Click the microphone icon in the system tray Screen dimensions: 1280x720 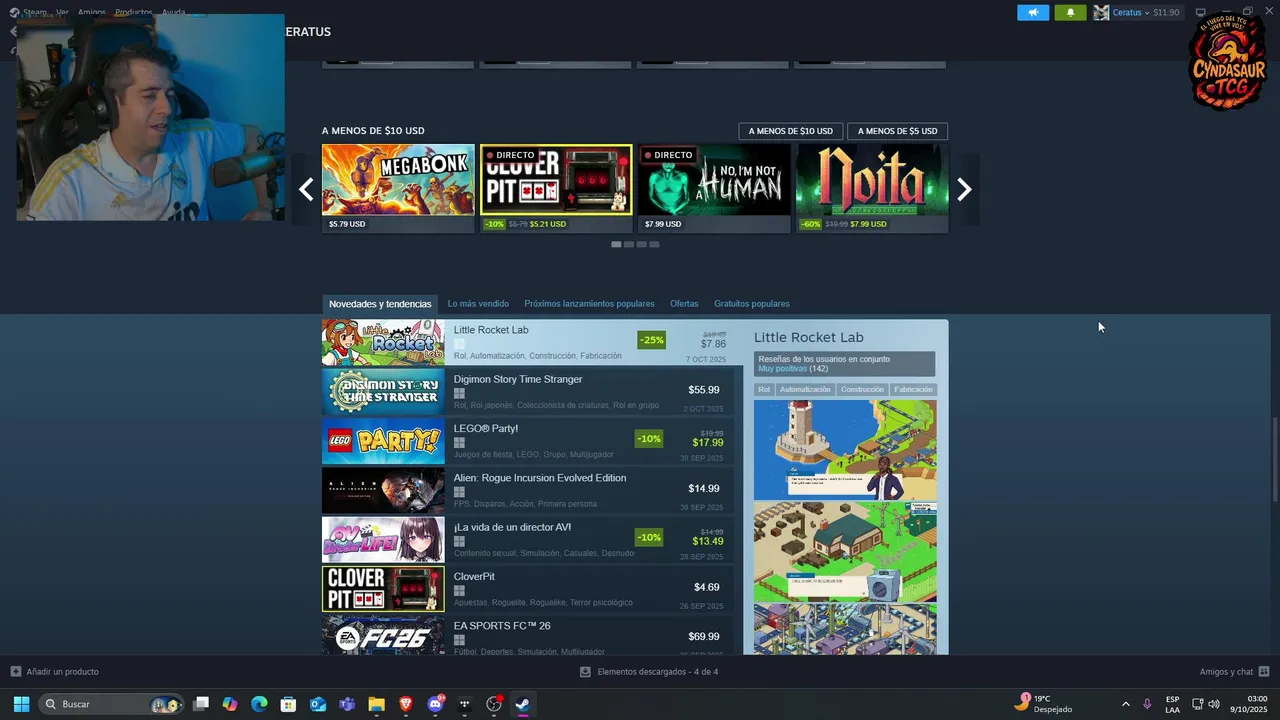(1147, 704)
